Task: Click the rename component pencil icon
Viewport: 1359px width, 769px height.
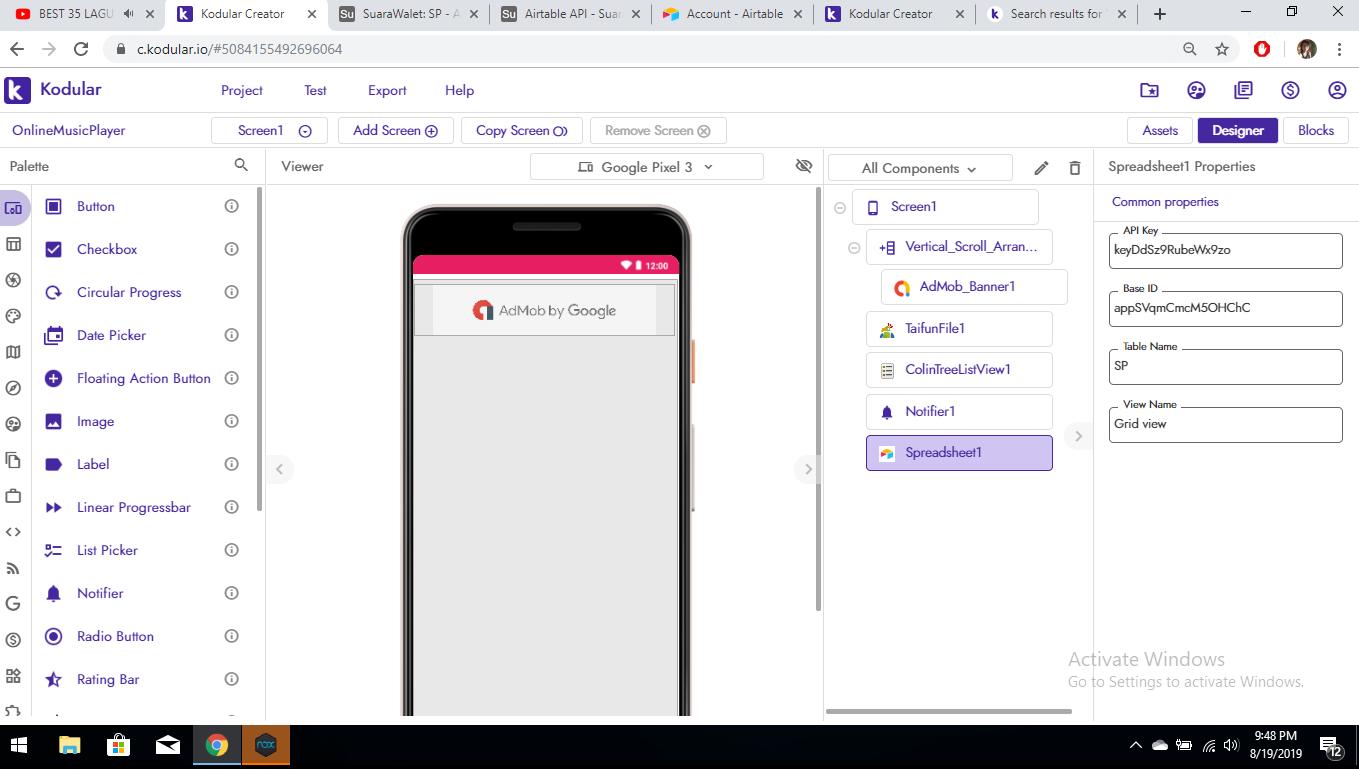Action: click(1041, 168)
